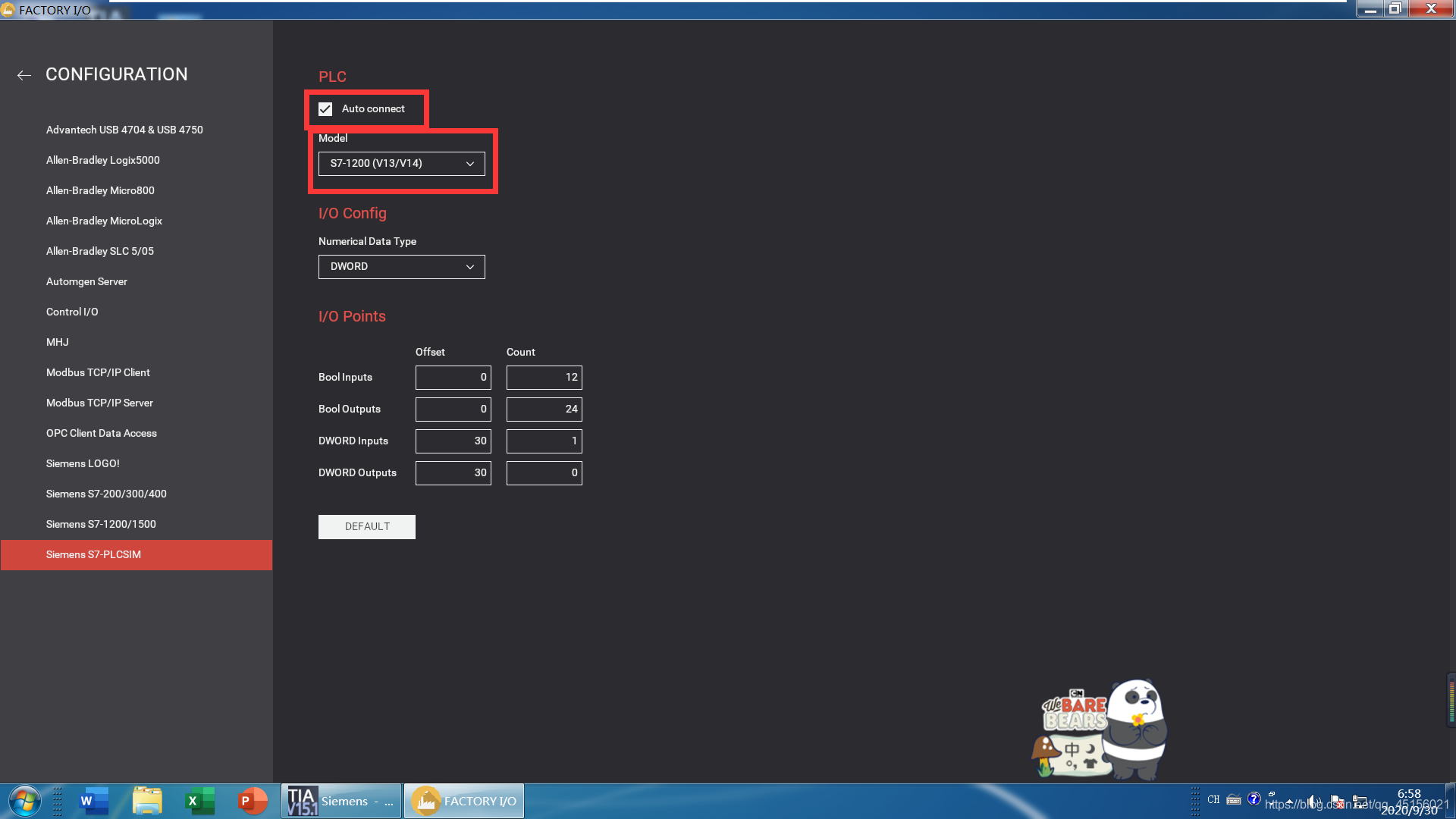Edit DWORD Outputs count field
1456x819 pixels.
(544, 473)
